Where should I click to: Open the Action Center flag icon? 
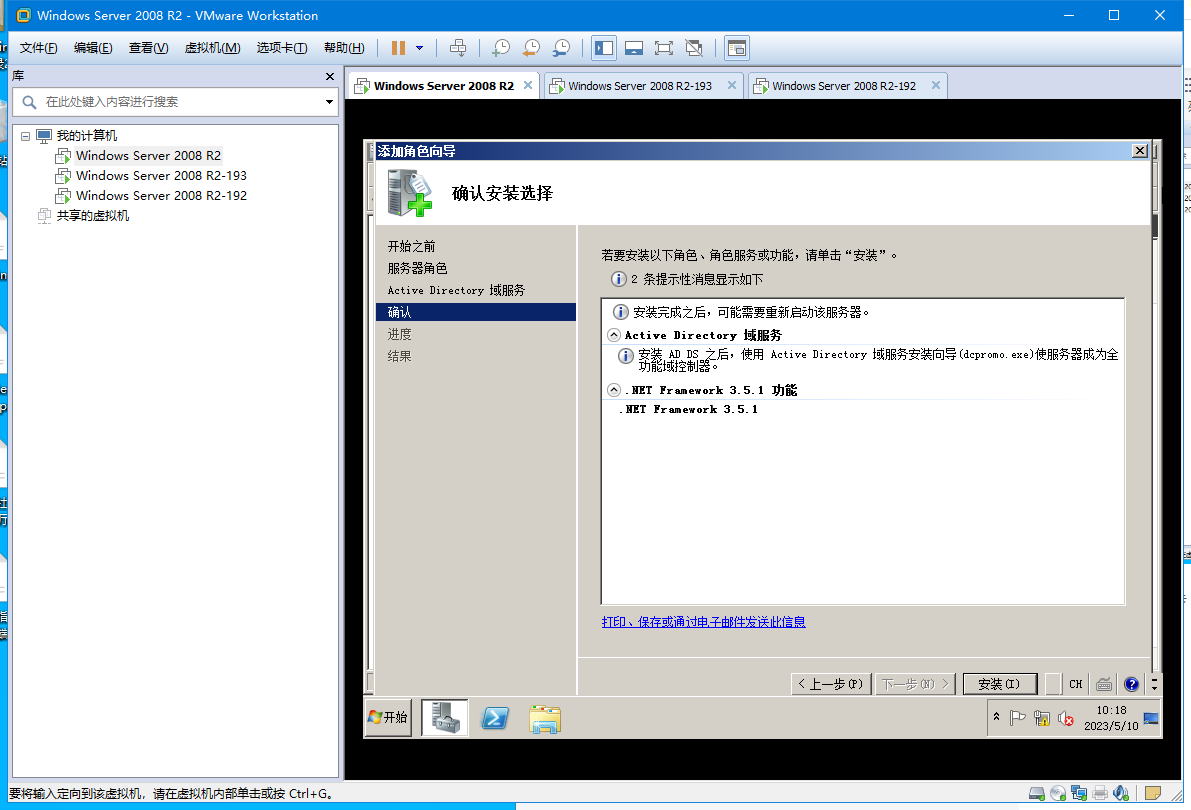click(x=1018, y=718)
